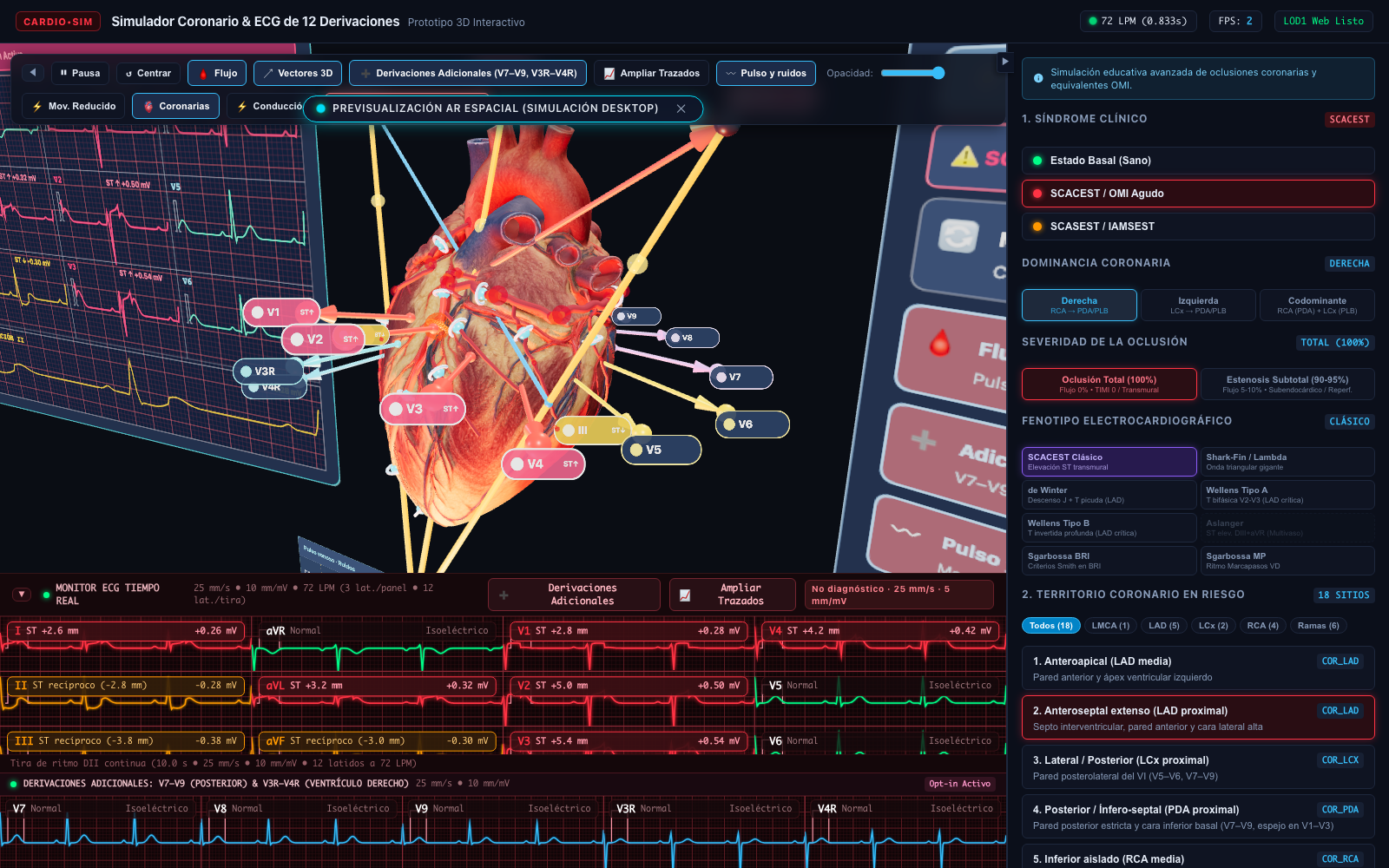Select SCACEST / OMI Agudo
Image resolution: width=1389 pixels, height=868 pixels.
(1198, 194)
